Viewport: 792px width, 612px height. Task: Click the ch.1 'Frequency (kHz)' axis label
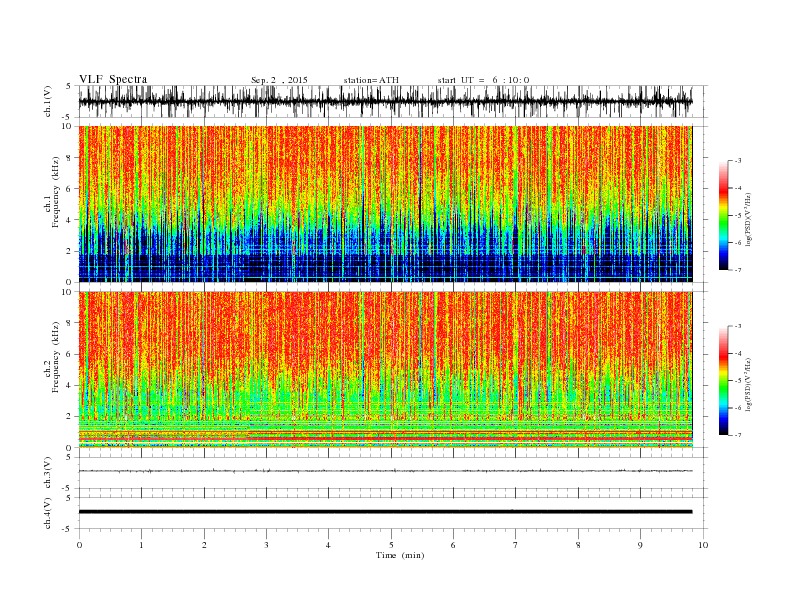pos(56,192)
